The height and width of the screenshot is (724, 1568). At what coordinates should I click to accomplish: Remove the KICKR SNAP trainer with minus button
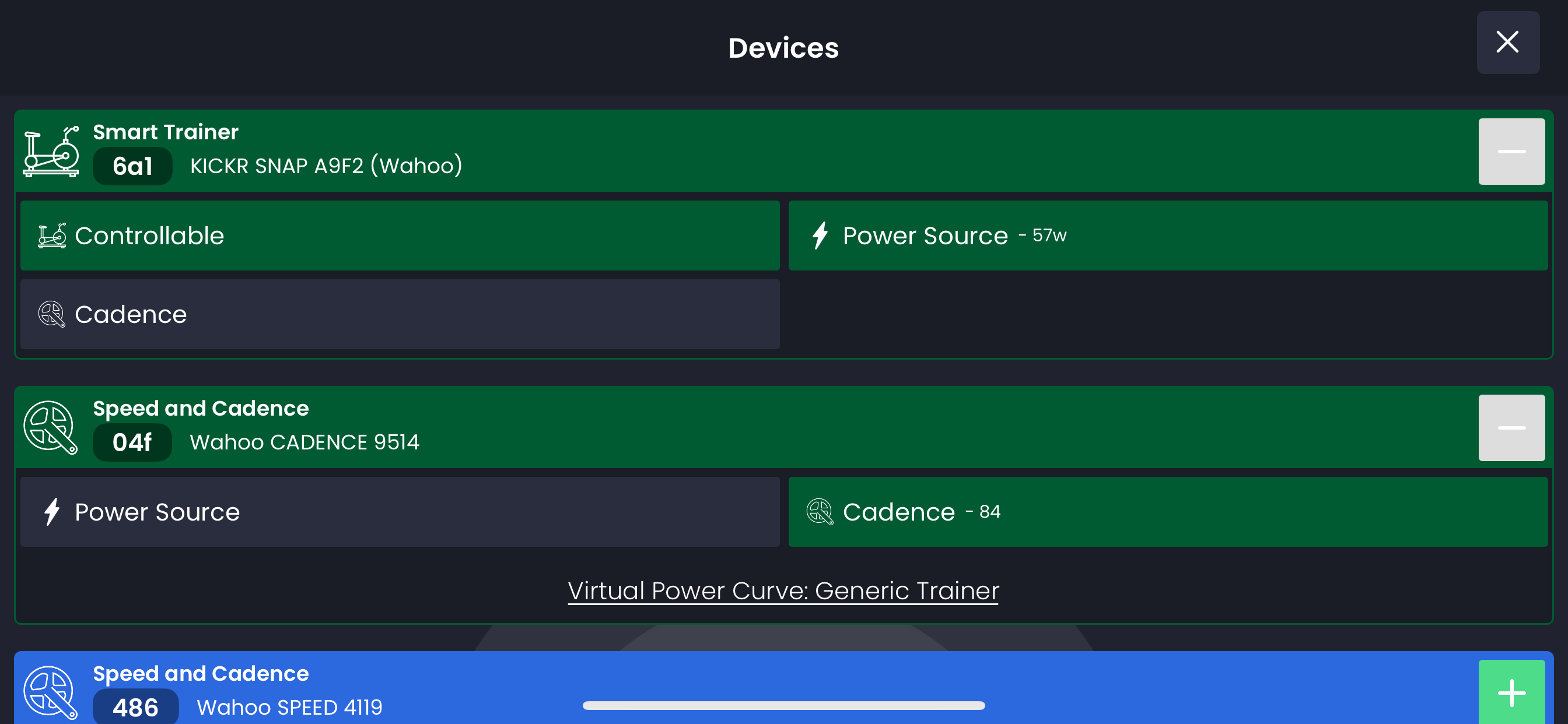pyautogui.click(x=1511, y=152)
